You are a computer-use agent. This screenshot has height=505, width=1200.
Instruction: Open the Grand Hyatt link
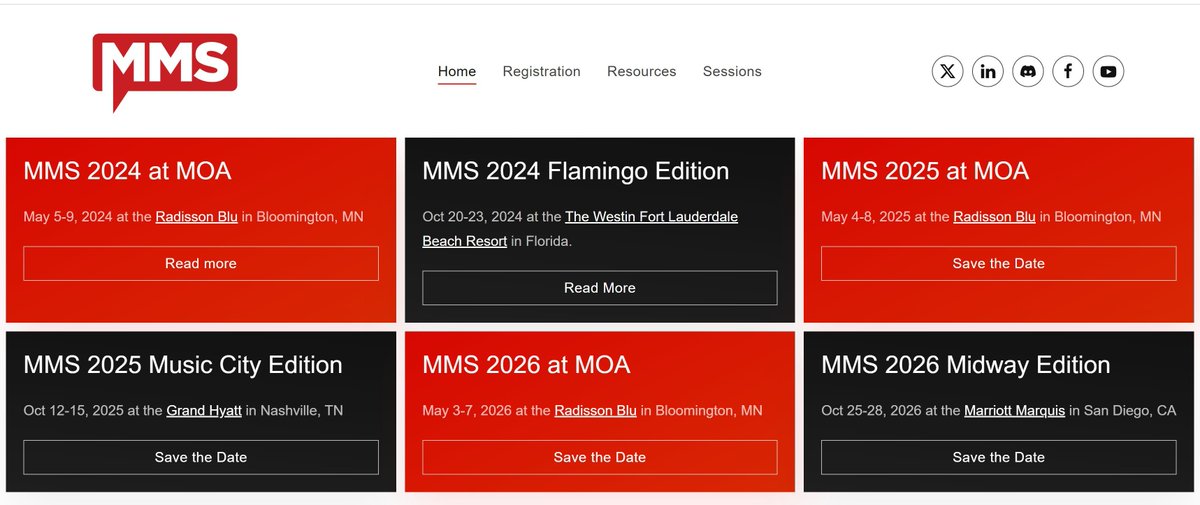204,410
